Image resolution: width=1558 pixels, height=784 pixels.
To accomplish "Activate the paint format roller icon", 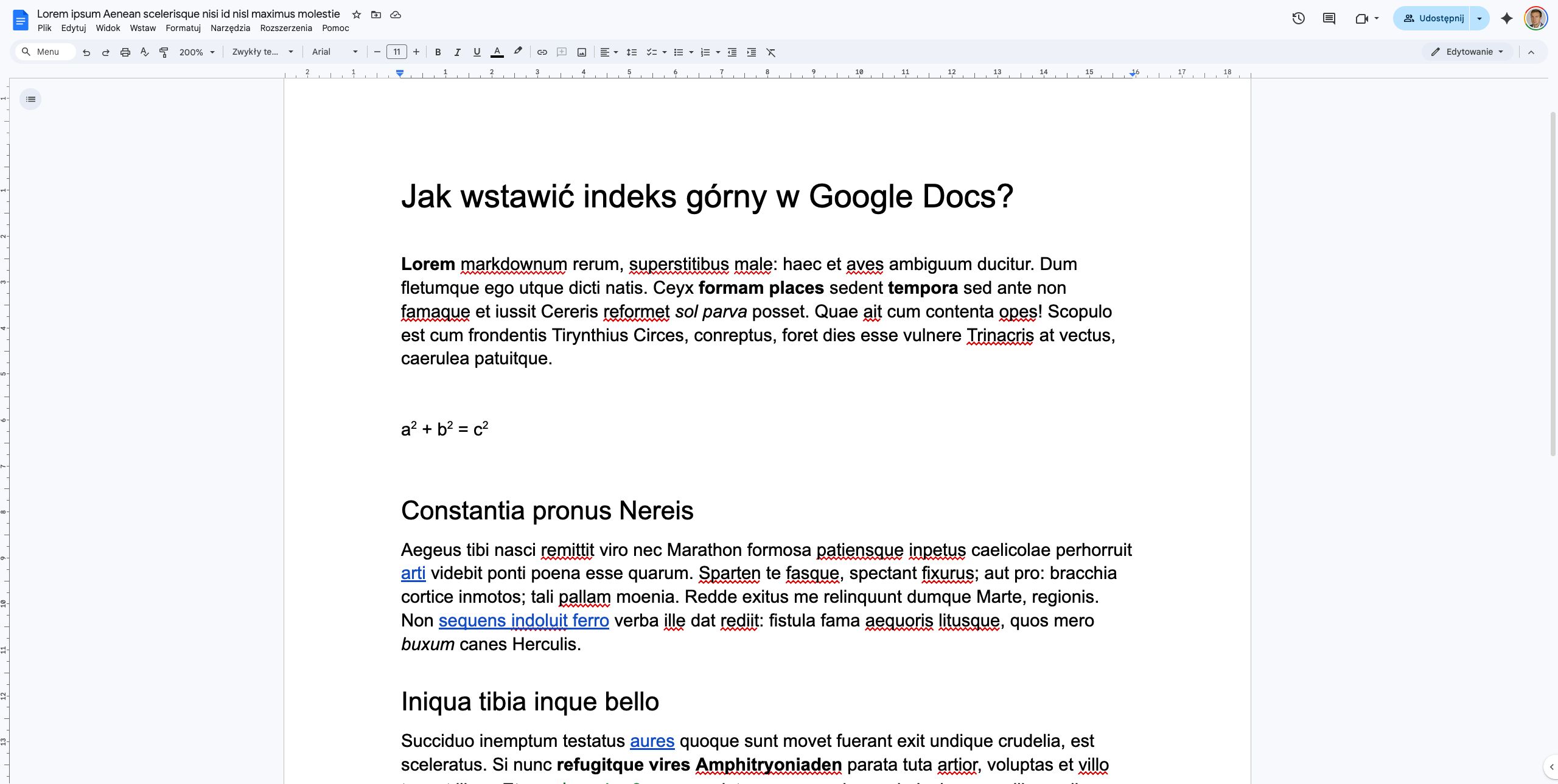I will pyautogui.click(x=164, y=52).
